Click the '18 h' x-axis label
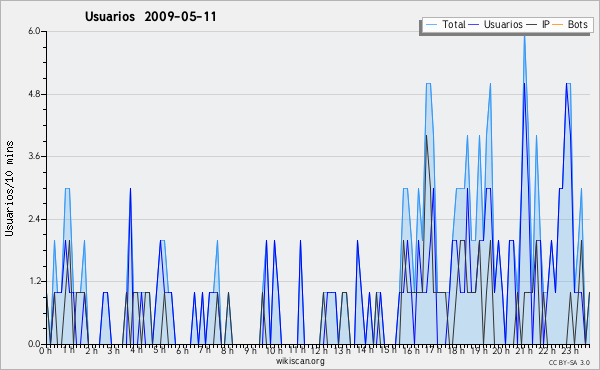The width and height of the screenshot is (600, 370). click(x=456, y=350)
